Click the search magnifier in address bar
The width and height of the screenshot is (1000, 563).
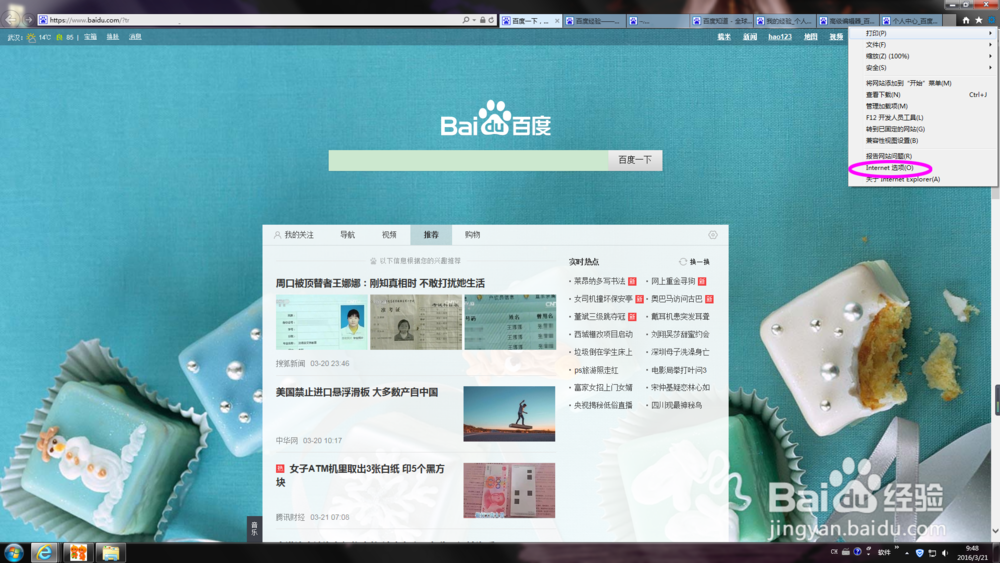466,20
